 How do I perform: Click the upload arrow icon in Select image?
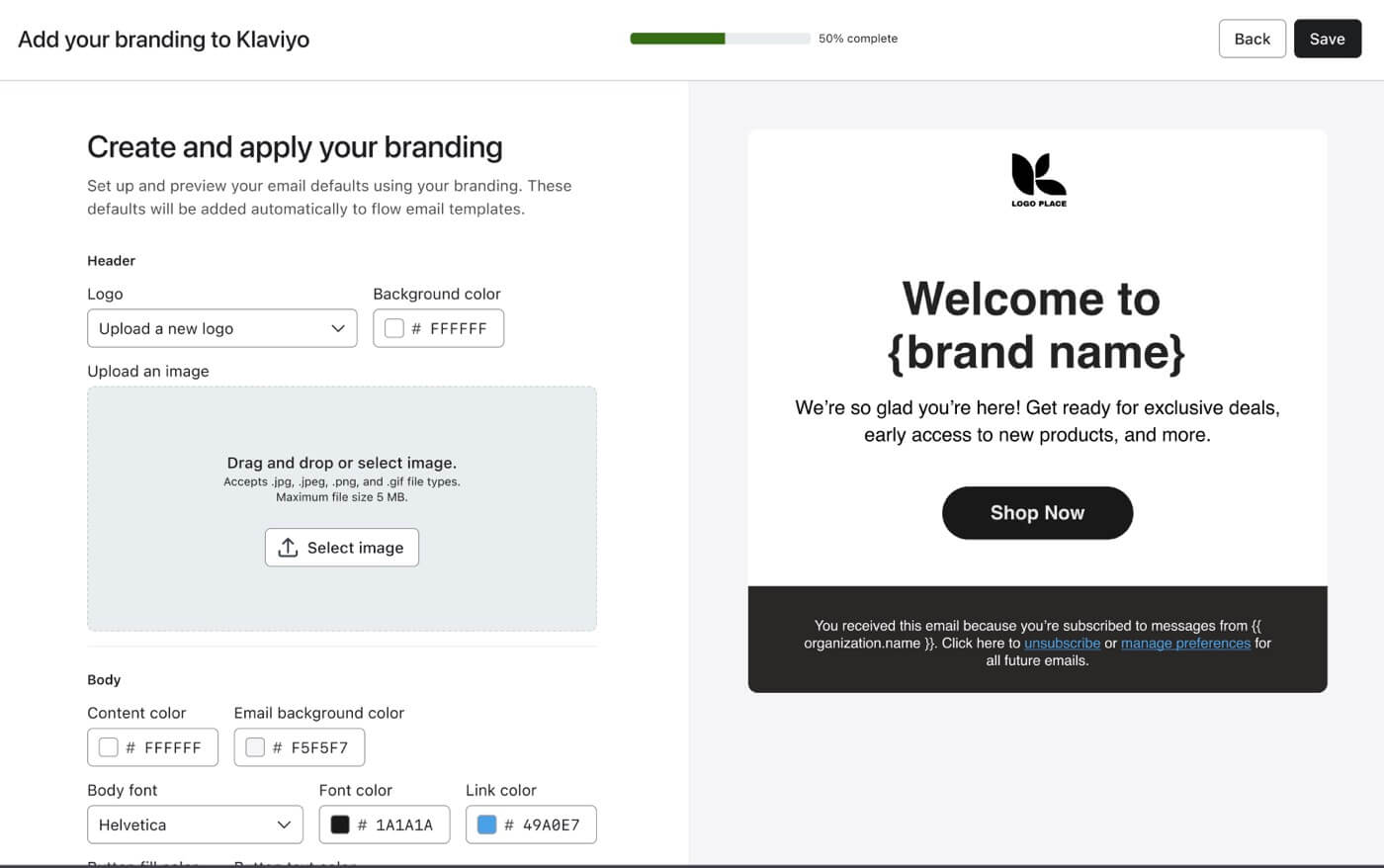tap(288, 548)
